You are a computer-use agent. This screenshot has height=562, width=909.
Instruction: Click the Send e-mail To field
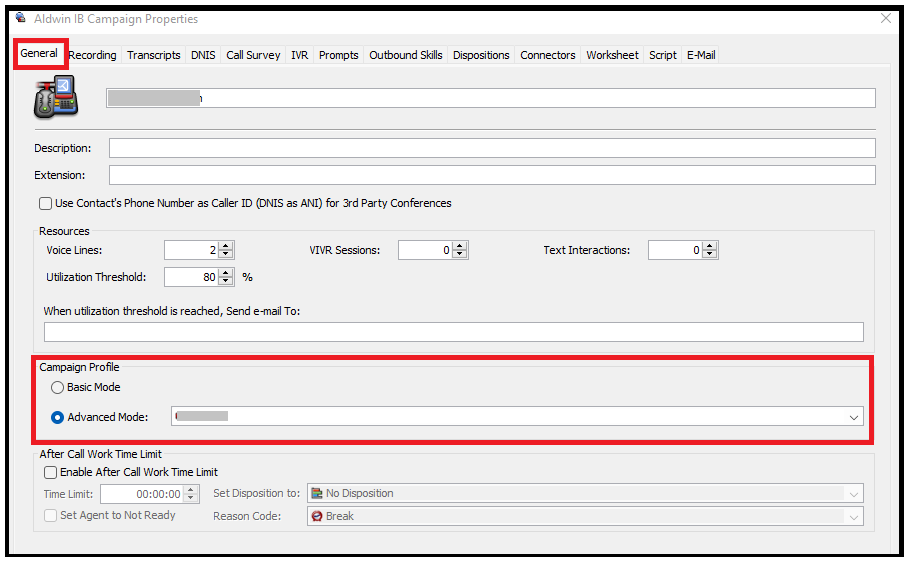coord(454,332)
